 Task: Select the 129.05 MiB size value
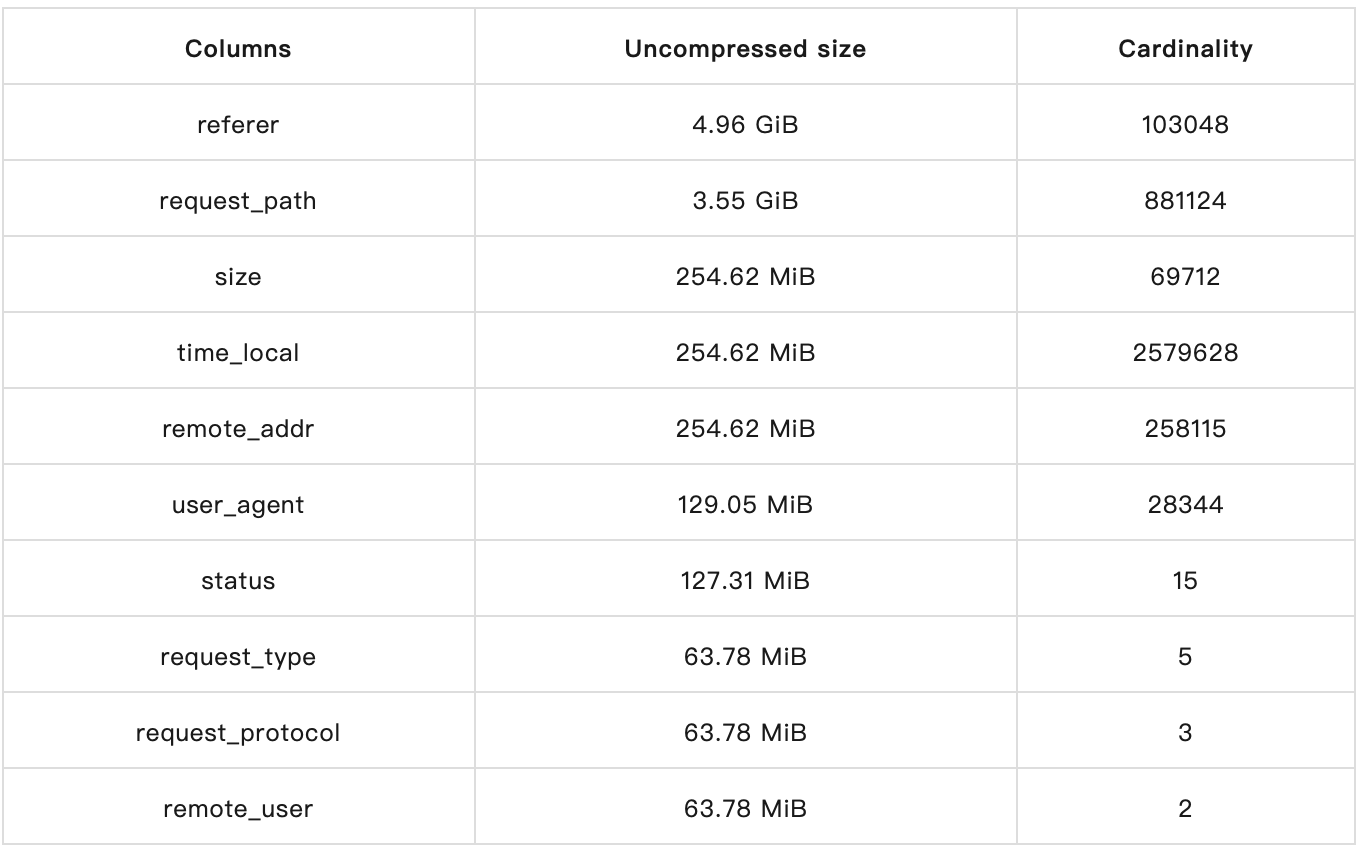pyautogui.click(x=745, y=505)
